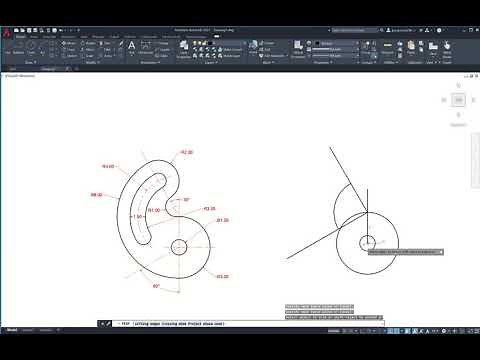The image size is (480, 360).
Task: Click the Insert block icon
Action: point(253,47)
